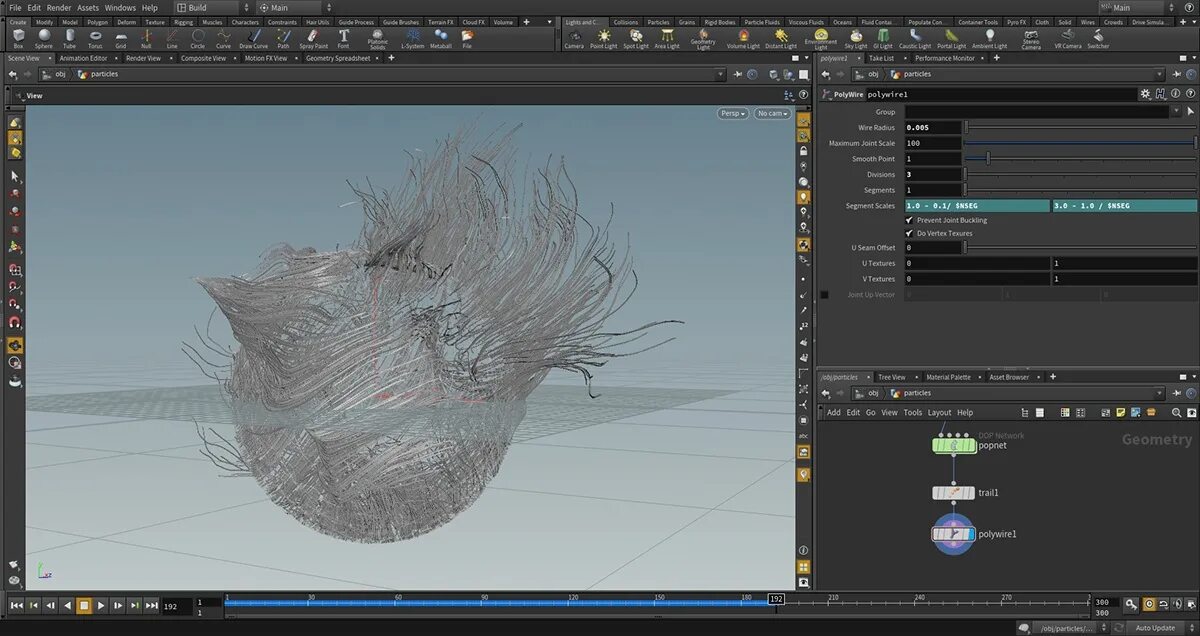This screenshot has height=636, width=1200.
Task: Click the Sky Light shelf icon
Action: click(x=856, y=38)
